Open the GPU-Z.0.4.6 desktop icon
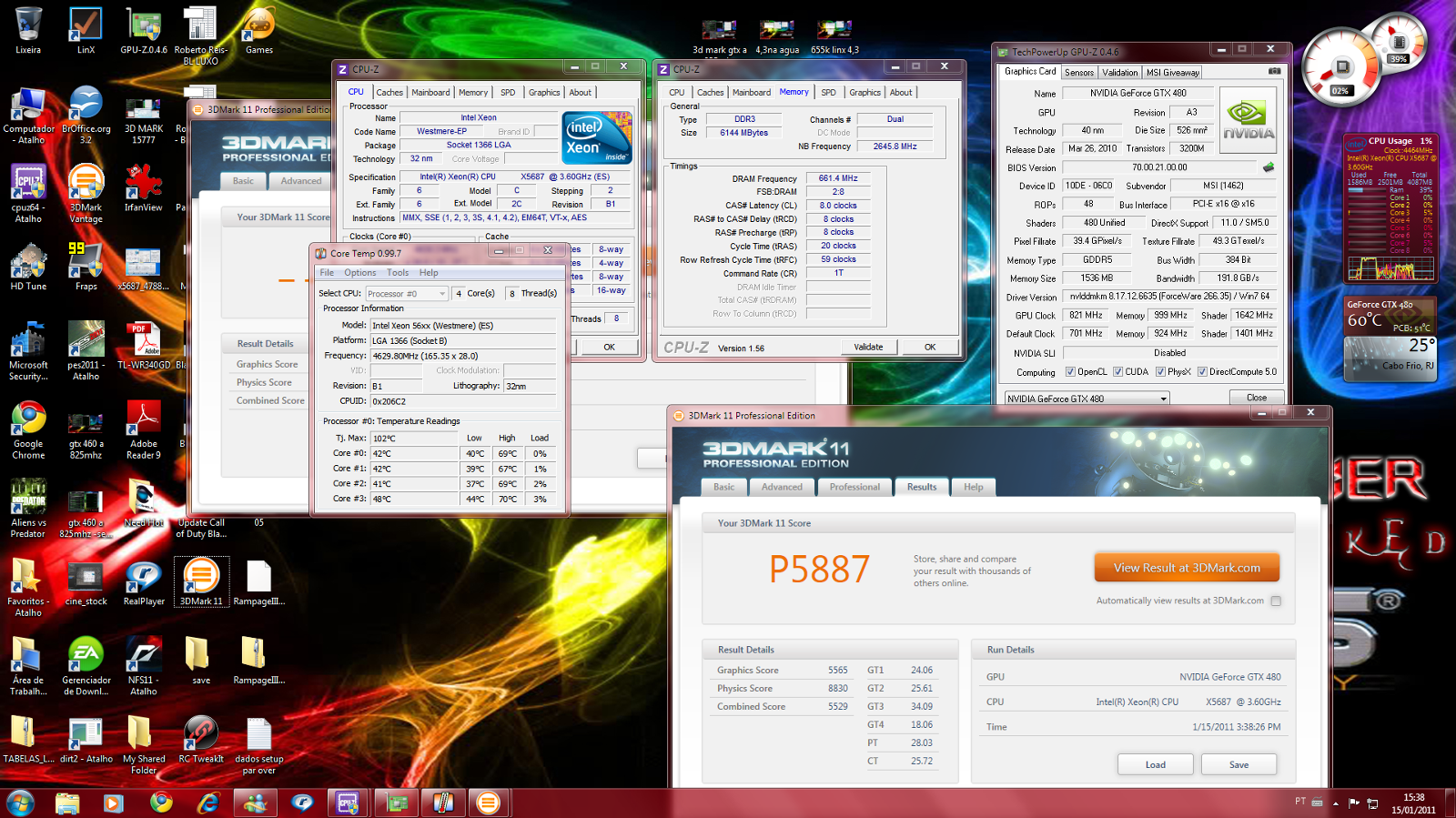 (x=144, y=30)
